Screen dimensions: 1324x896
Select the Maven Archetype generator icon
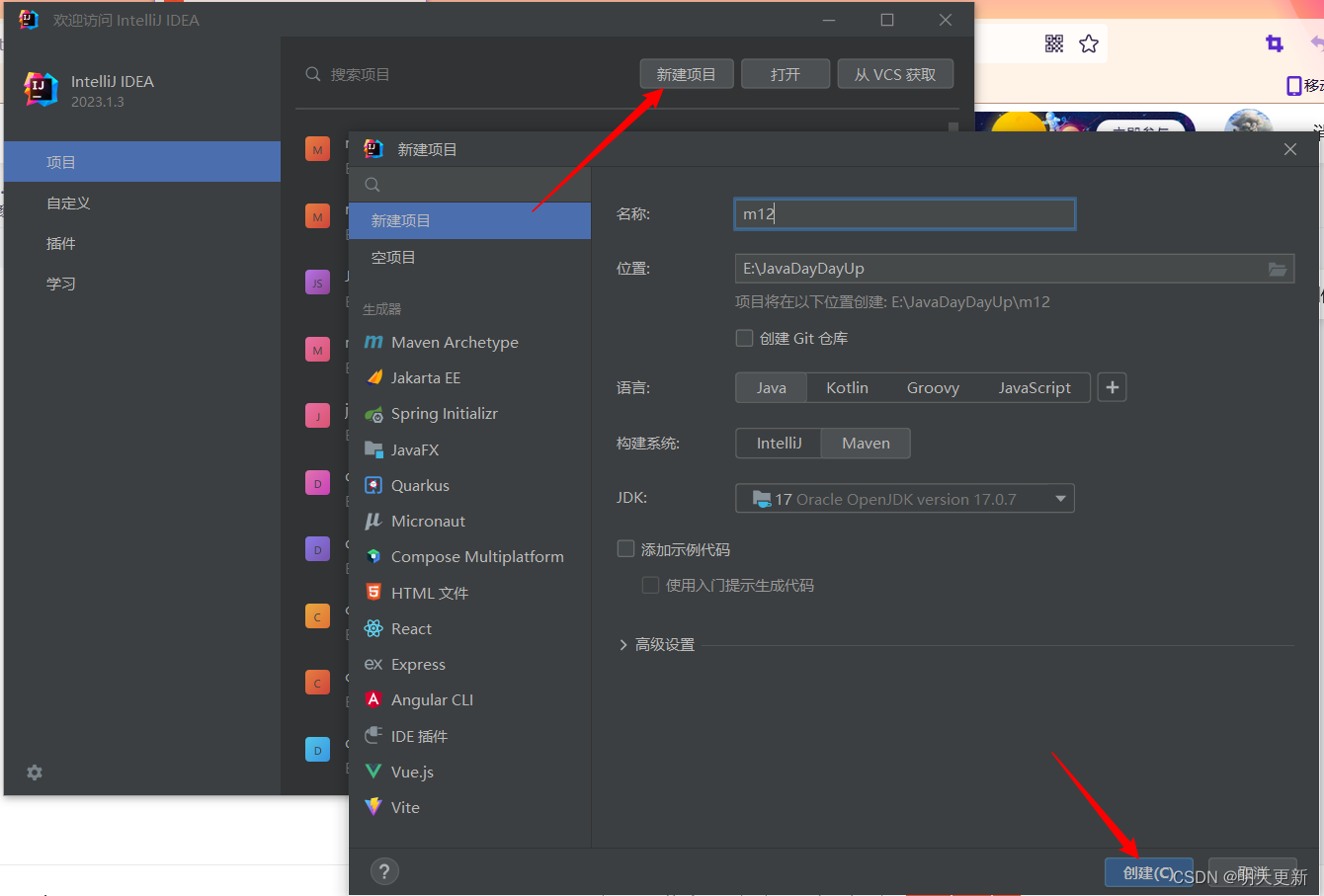[373, 342]
